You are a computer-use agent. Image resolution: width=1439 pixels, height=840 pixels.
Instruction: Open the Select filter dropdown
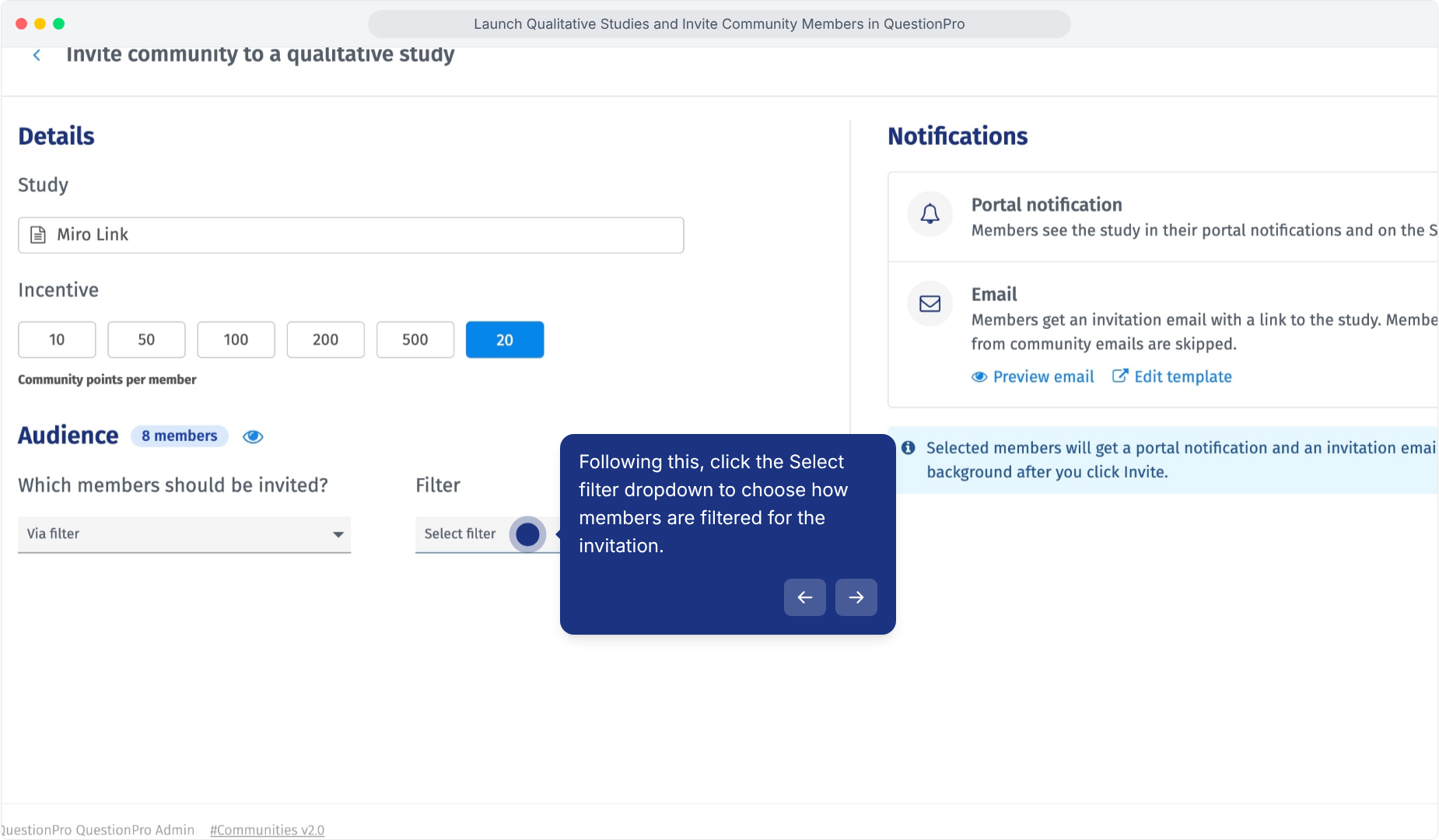[x=487, y=534]
